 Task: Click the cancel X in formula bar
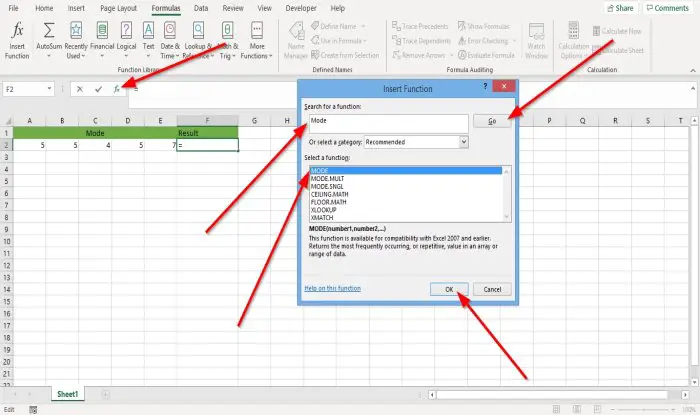[x=79, y=89]
